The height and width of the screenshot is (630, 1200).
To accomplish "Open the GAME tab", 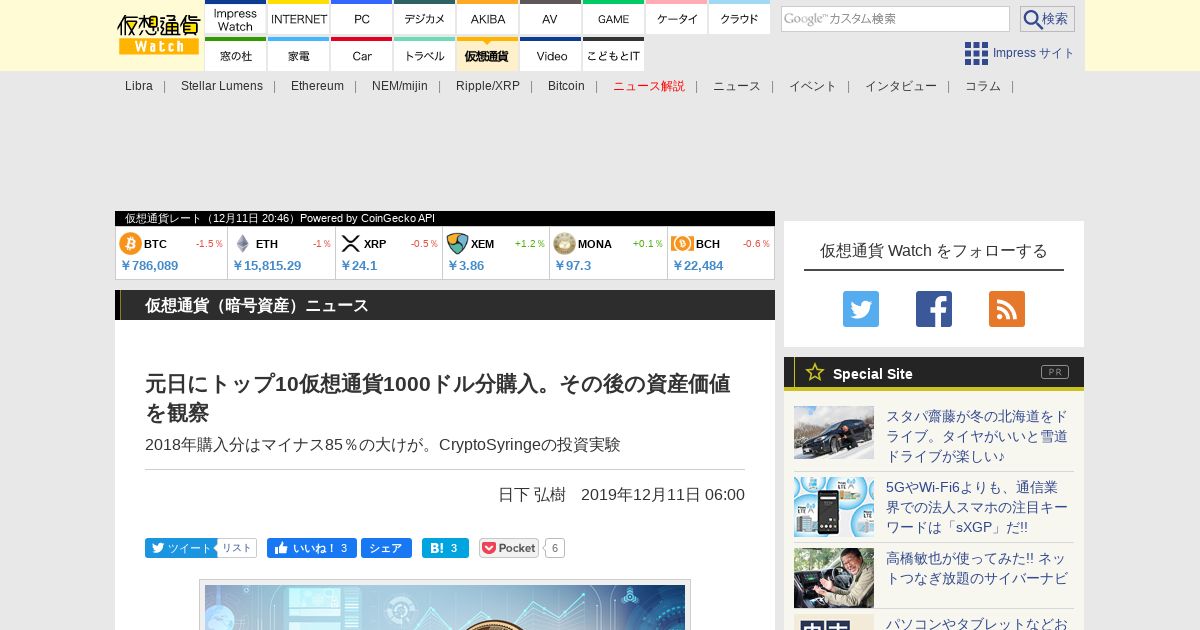I will (613, 19).
